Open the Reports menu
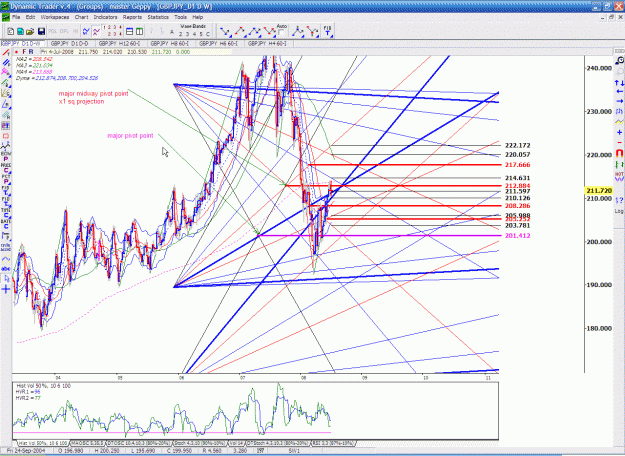625x456 pixels. click(132, 17)
